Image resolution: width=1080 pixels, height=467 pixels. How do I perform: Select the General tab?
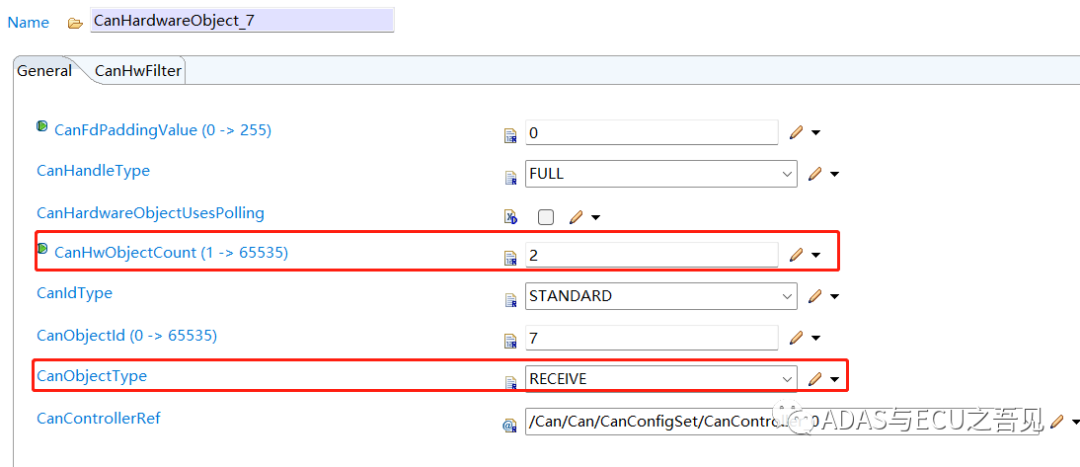coord(45,71)
